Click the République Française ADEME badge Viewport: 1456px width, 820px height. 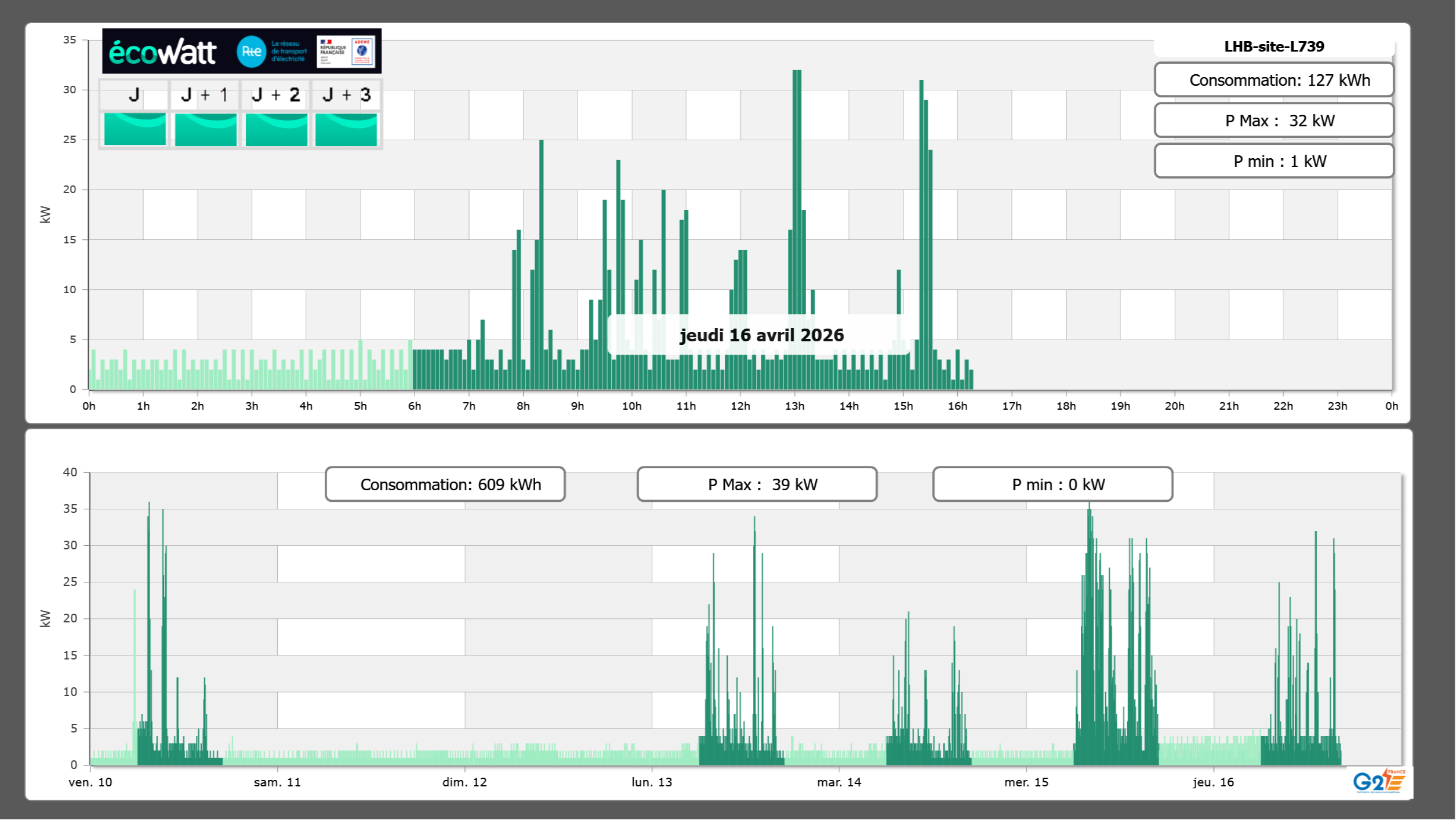pos(346,52)
